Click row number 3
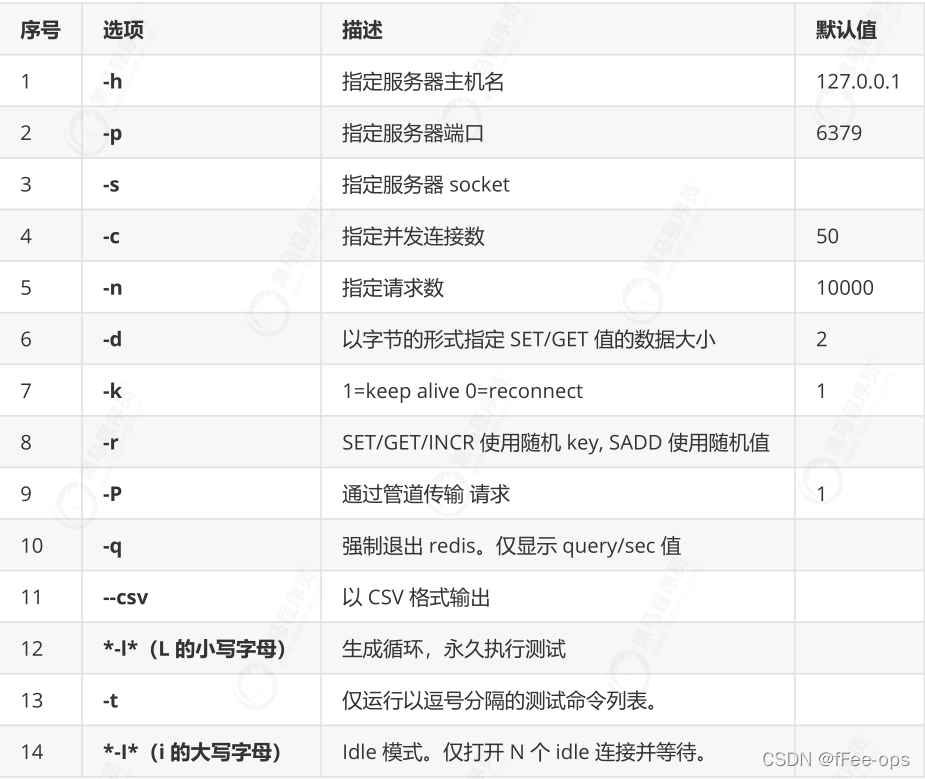Image resolution: width=925 pixels, height=779 pixels. [x=26, y=185]
